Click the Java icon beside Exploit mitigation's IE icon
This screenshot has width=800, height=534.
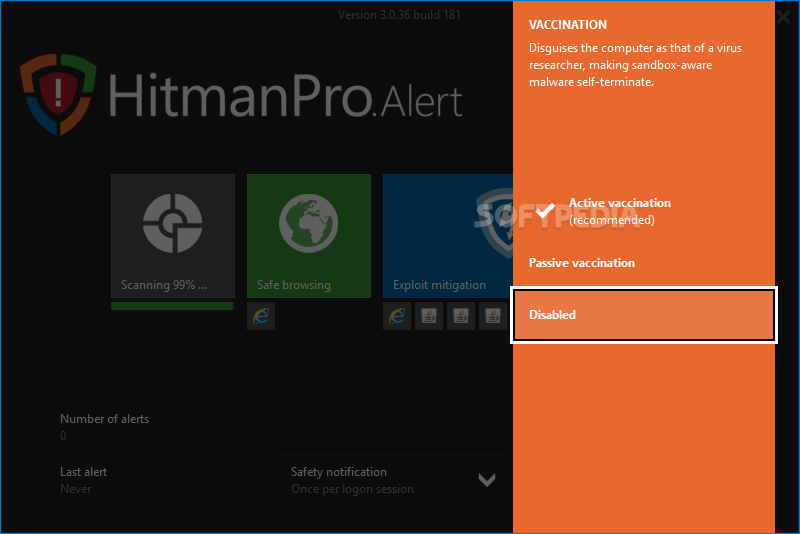point(429,316)
